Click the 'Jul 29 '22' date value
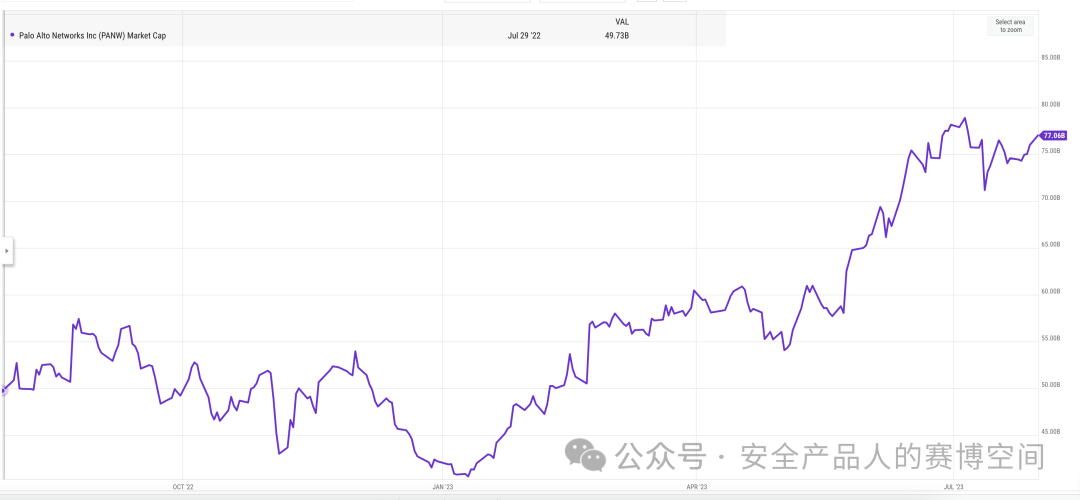 click(x=524, y=35)
